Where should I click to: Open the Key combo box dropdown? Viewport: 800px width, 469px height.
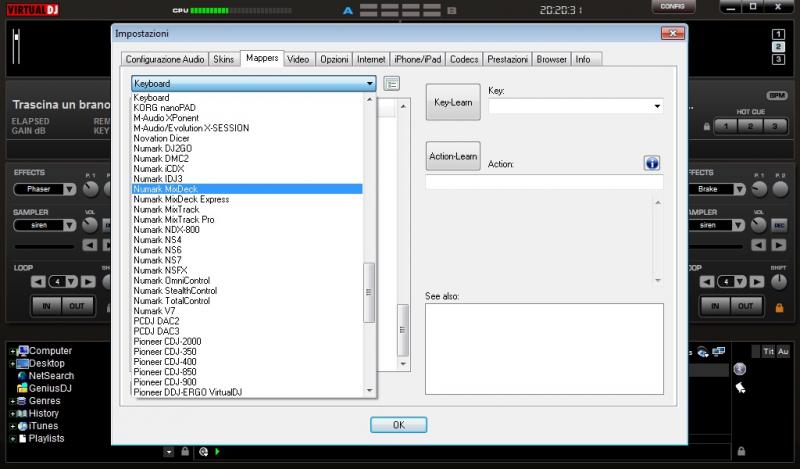click(x=657, y=106)
